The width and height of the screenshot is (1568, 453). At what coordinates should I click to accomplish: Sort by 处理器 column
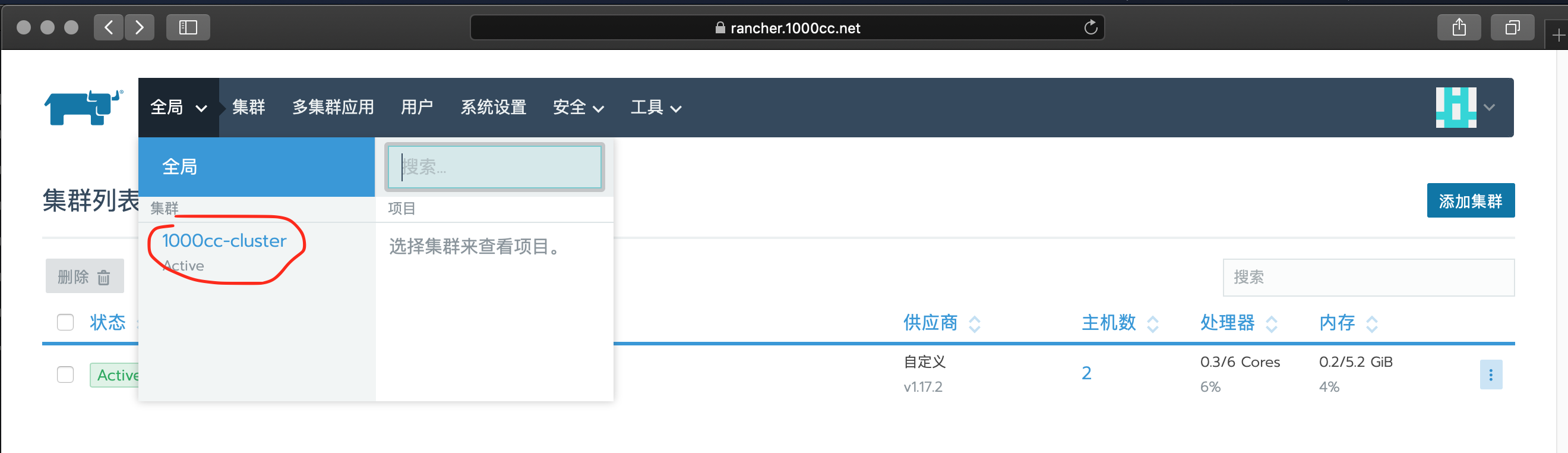coord(1238,322)
